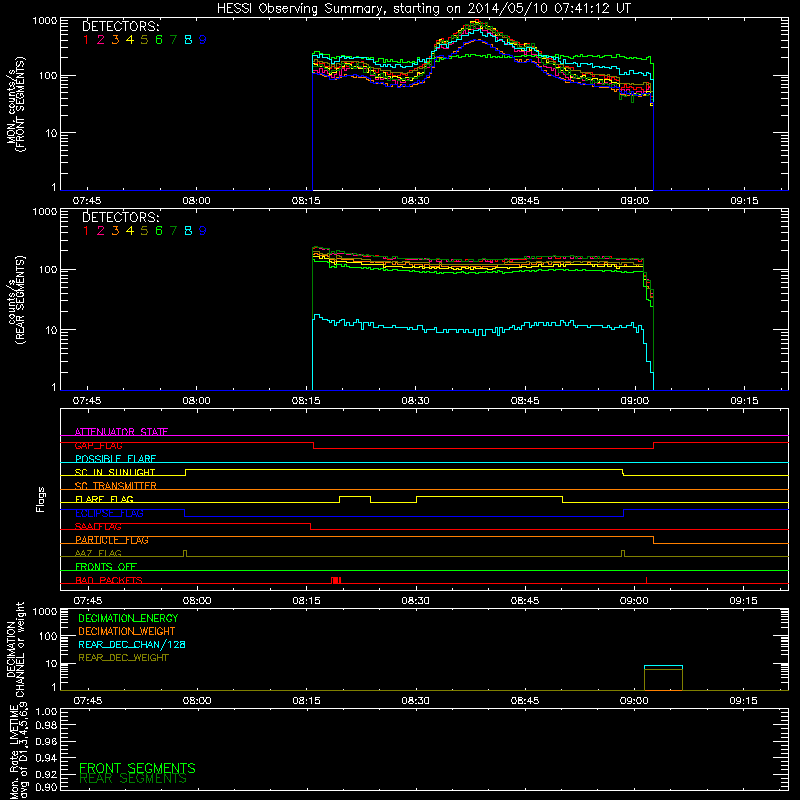Click DETECTORS: label in front segments plot
The image size is (800, 800).
tap(121, 26)
